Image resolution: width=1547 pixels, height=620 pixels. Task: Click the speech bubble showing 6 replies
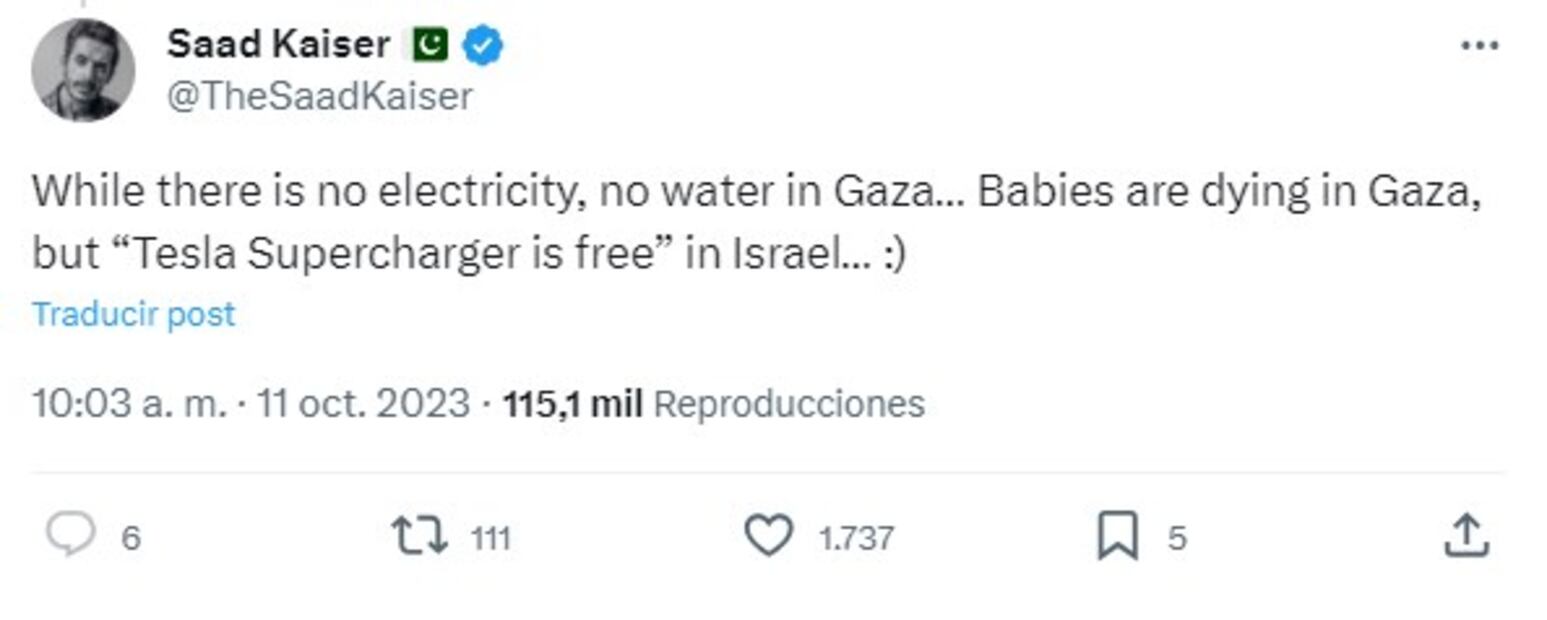point(95,536)
